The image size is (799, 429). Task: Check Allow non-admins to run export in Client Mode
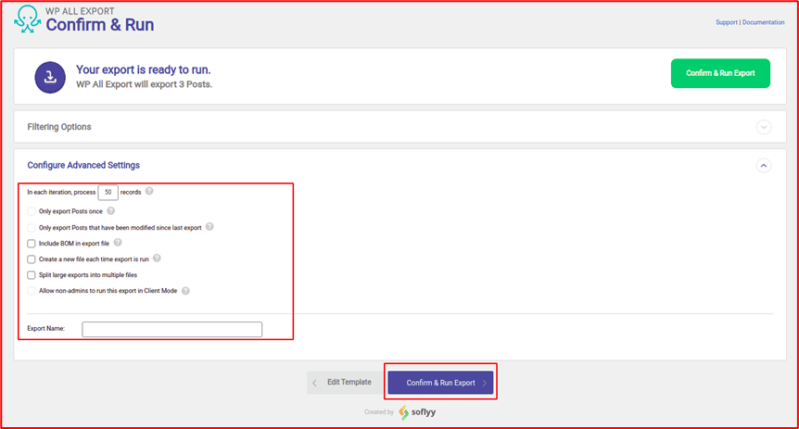pyautogui.click(x=32, y=291)
